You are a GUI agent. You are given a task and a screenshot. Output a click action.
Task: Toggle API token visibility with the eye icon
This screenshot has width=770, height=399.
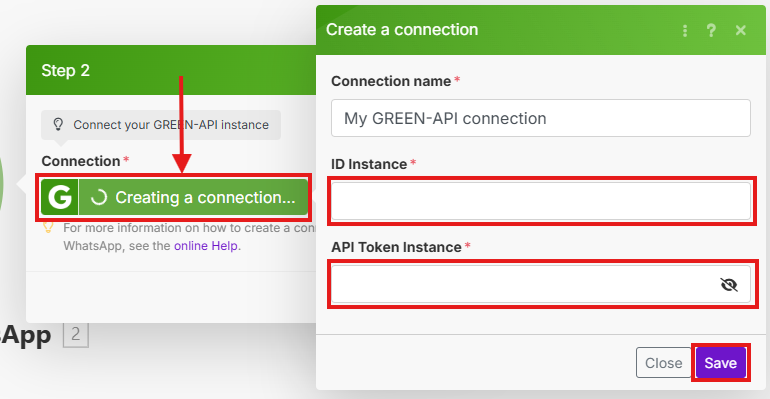[729, 284]
